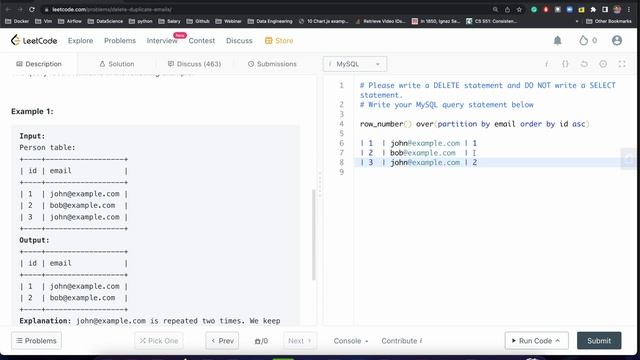
Task: Open the Submissions tab
Action: [x=272, y=64]
